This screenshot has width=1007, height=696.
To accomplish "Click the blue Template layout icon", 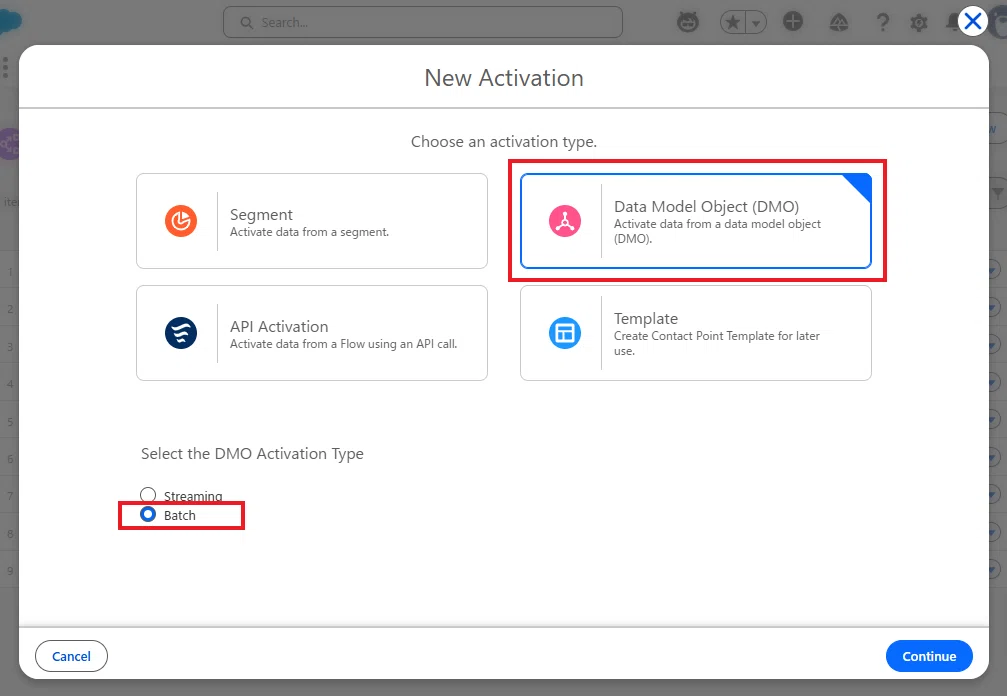I will pyautogui.click(x=565, y=333).
